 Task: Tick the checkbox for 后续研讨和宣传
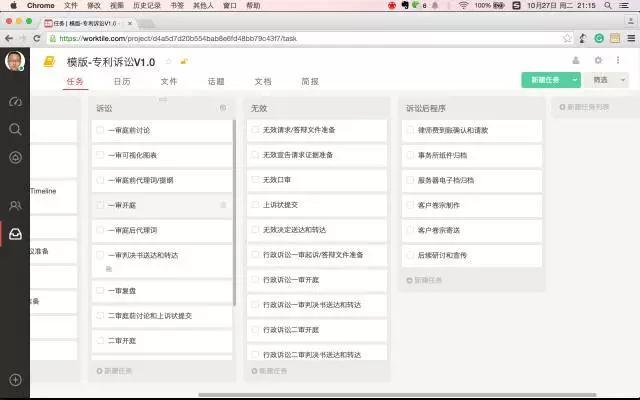410,255
